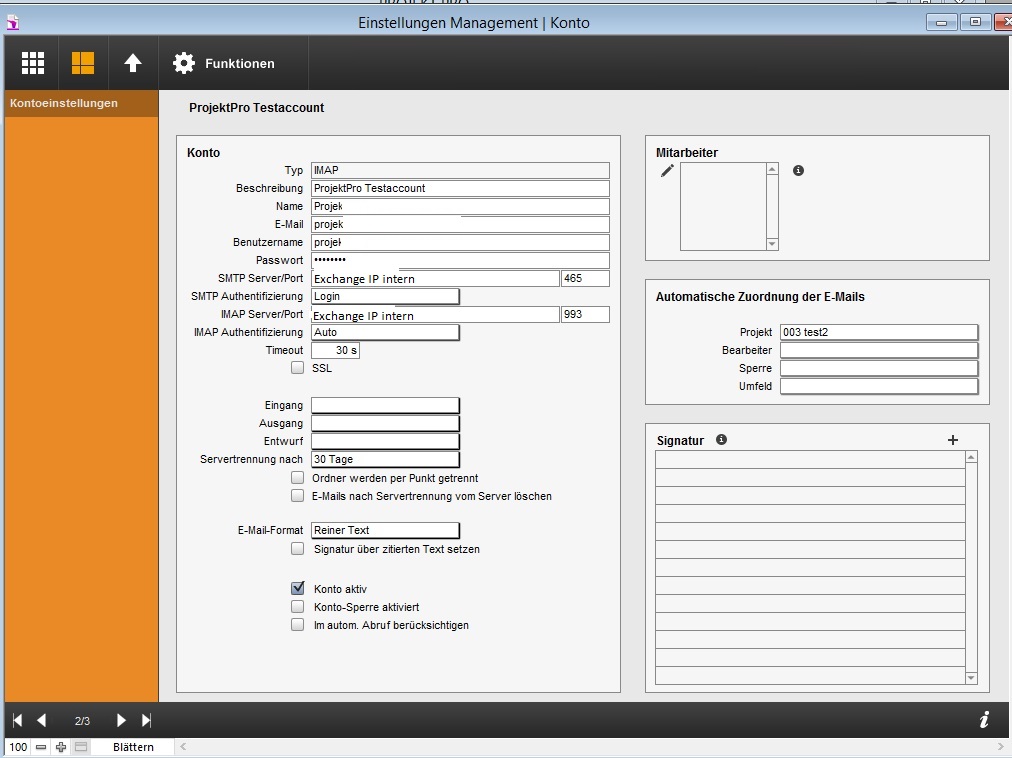This screenshot has width=1012, height=758.
Task: Toggle Signatur über zitierten Text setzen
Action: [298, 549]
